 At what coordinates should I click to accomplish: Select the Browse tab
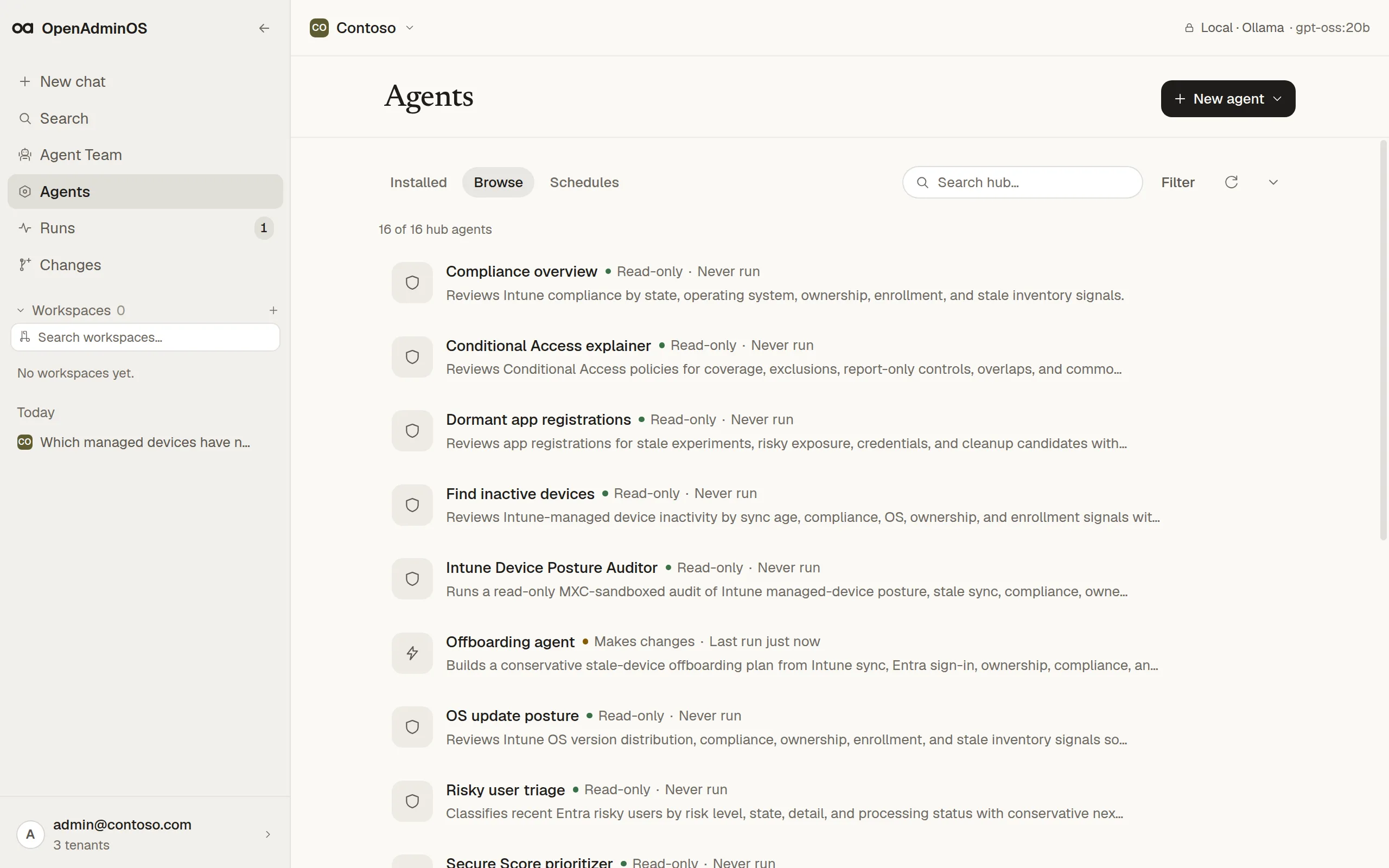(x=498, y=182)
